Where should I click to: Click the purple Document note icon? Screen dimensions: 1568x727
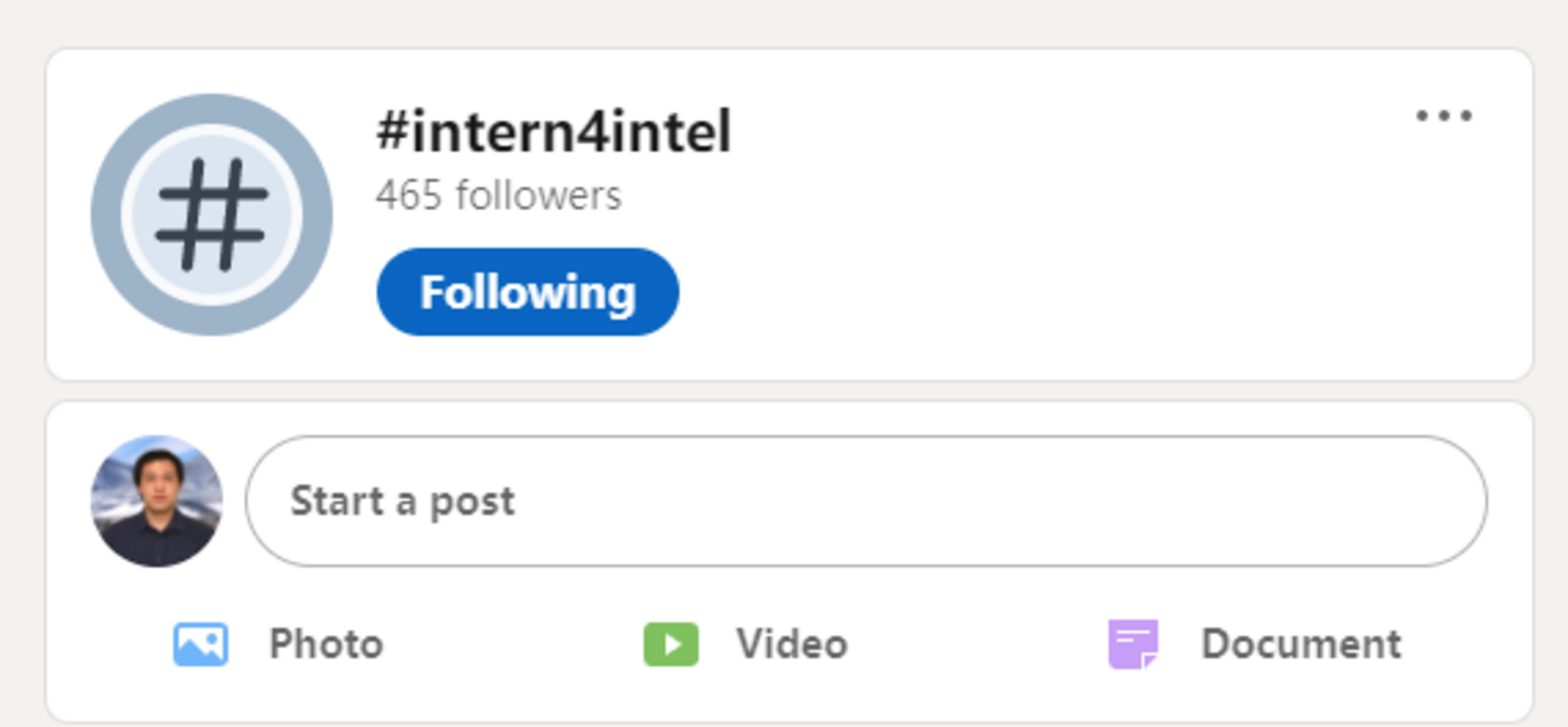point(1133,644)
